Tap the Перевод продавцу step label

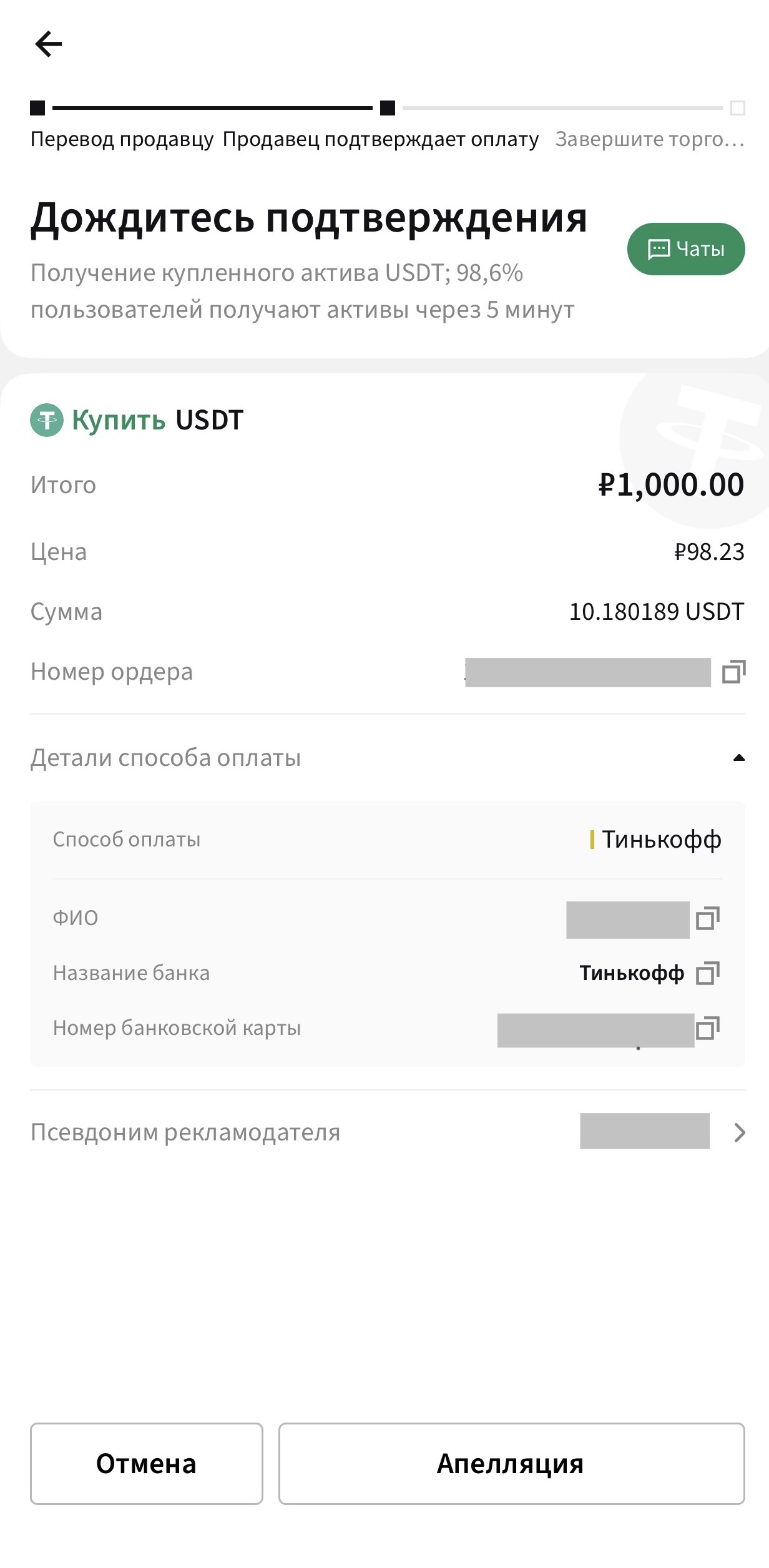click(x=122, y=139)
